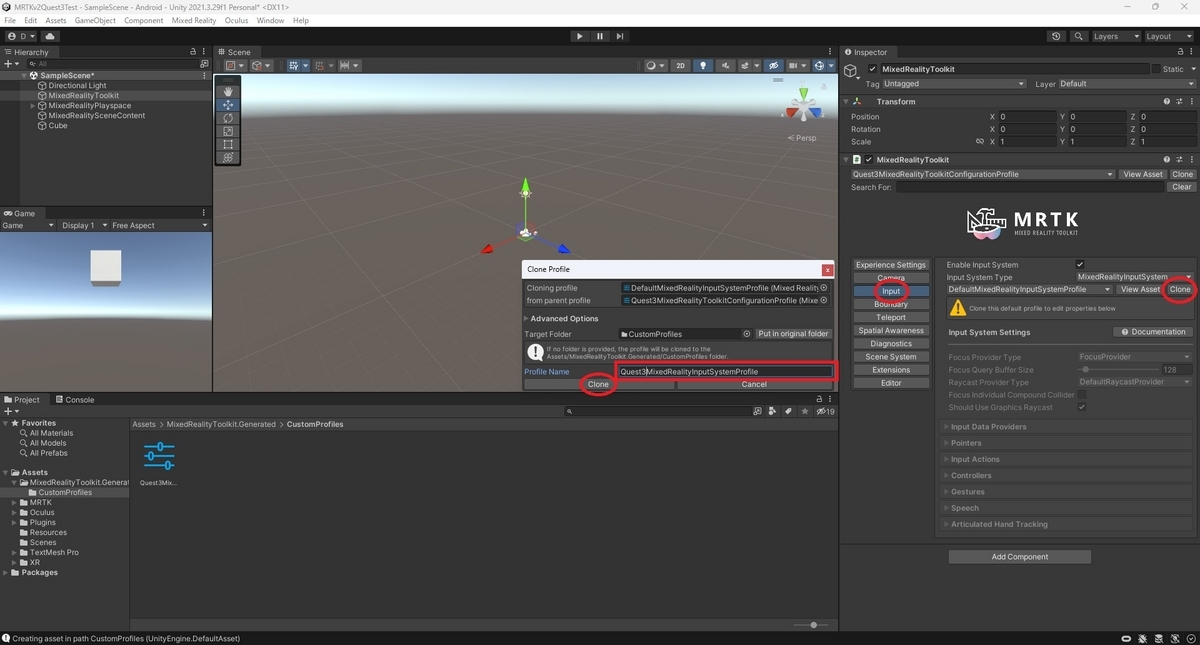Toggle the Static checkbox
The image size is (1200, 645).
[1155, 69]
